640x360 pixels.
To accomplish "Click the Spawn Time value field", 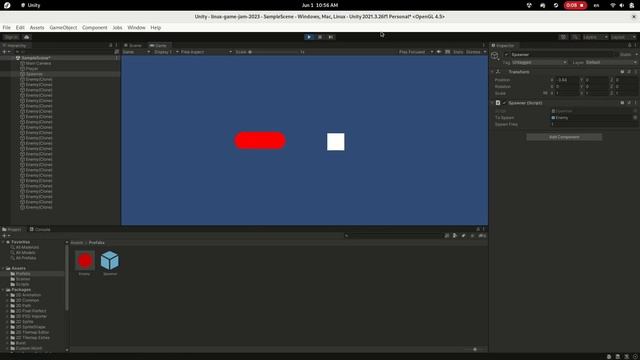I will (594, 124).
